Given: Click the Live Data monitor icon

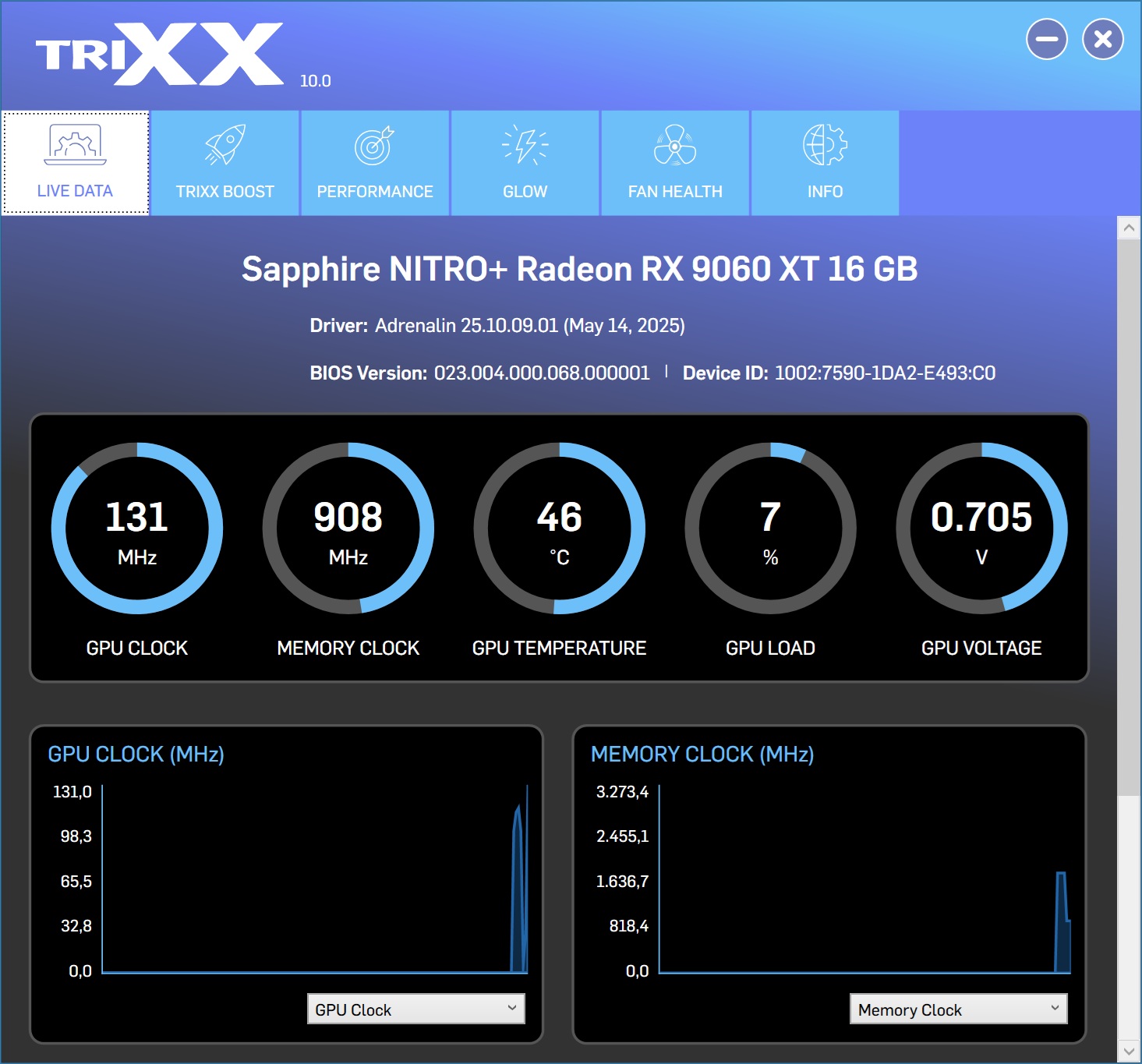Looking at the screenshot, I should 75,144.
